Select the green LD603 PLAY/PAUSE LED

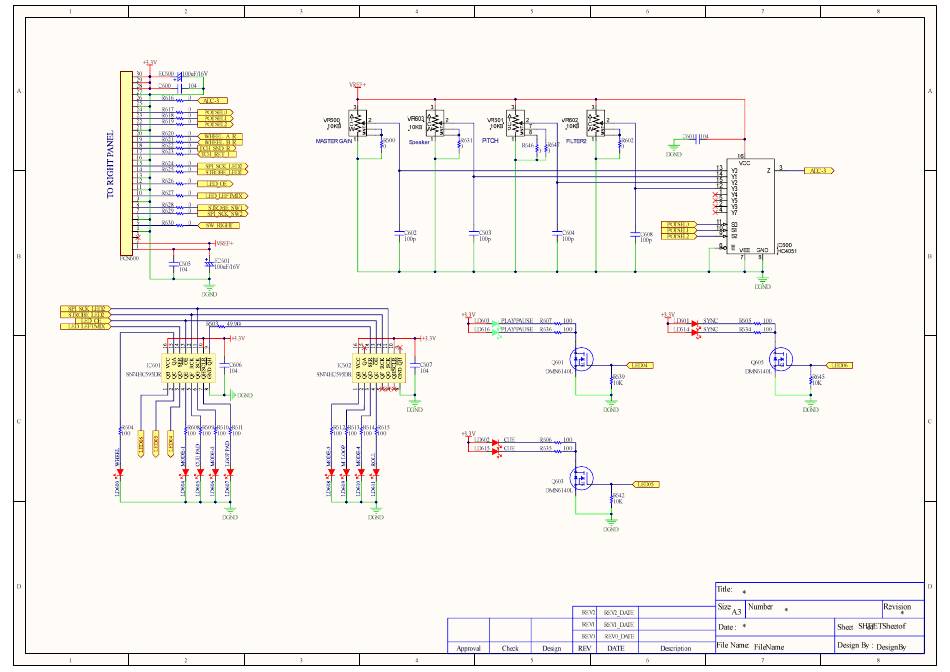click(x=495, y=323)
